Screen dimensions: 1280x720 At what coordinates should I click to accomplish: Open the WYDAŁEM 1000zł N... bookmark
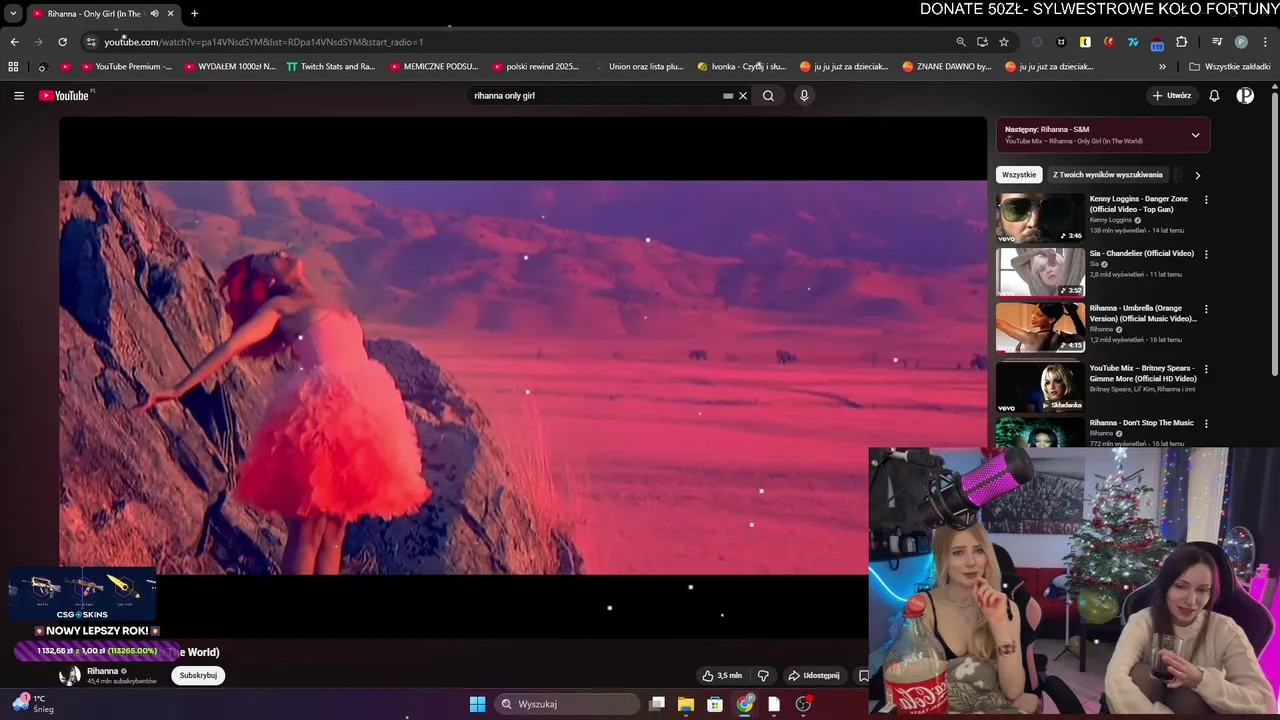[x=230, y=67]
